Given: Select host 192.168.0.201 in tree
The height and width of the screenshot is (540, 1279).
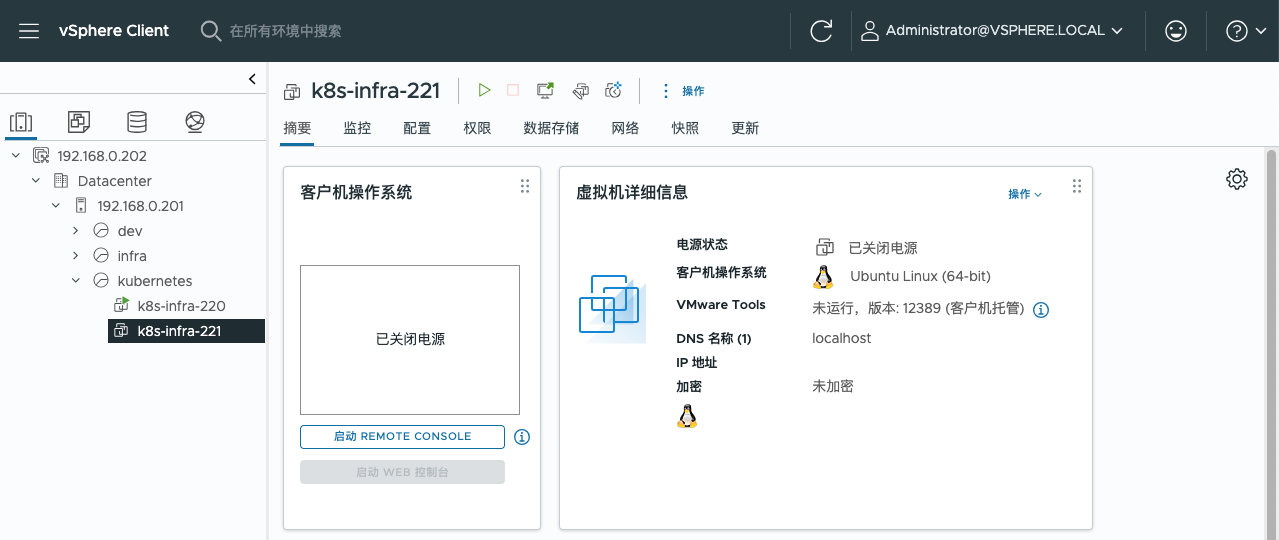Looking at the screenshot, I should coord(141,206).
